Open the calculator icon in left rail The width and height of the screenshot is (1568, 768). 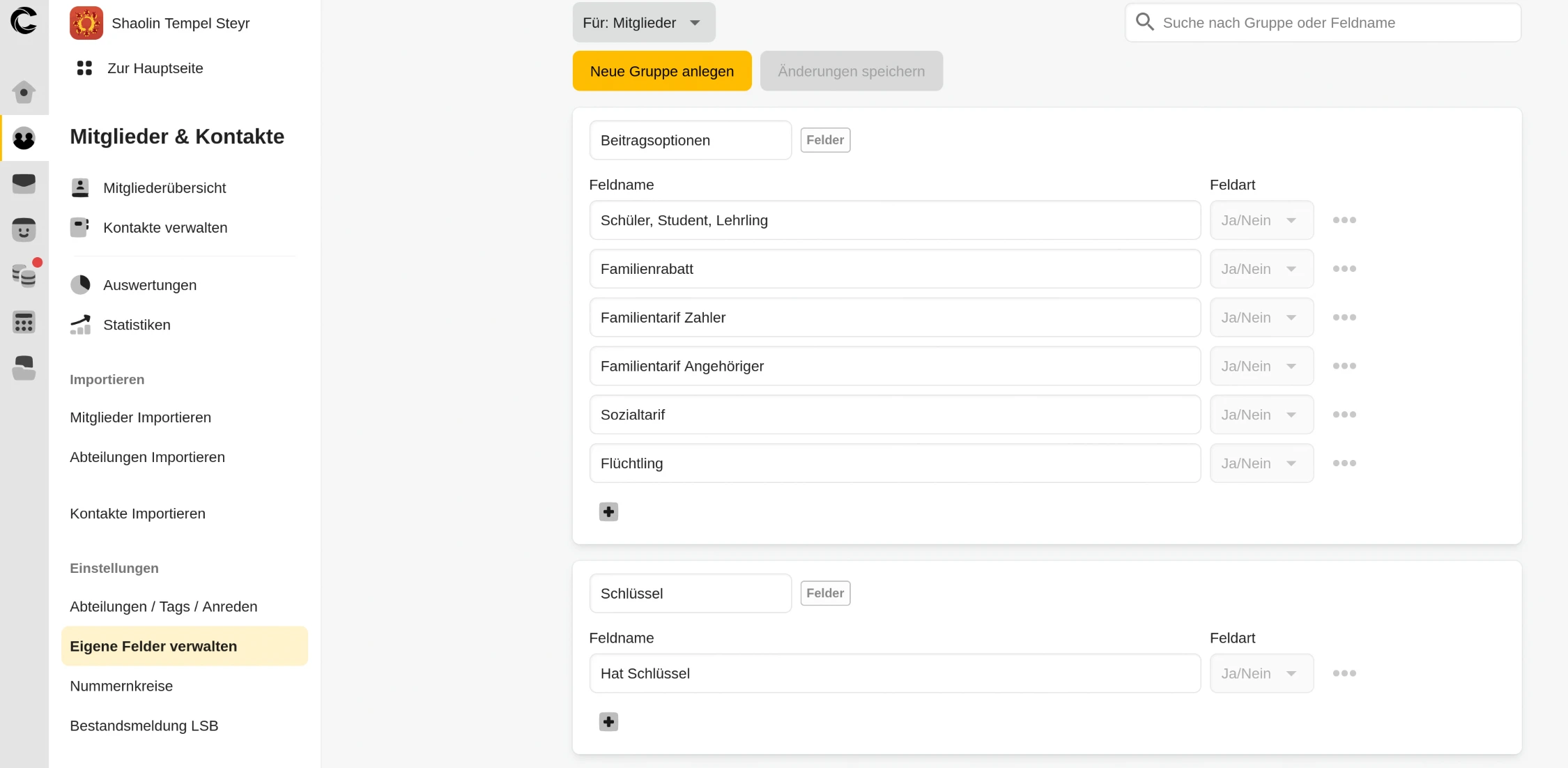click(x=24, y=322)
